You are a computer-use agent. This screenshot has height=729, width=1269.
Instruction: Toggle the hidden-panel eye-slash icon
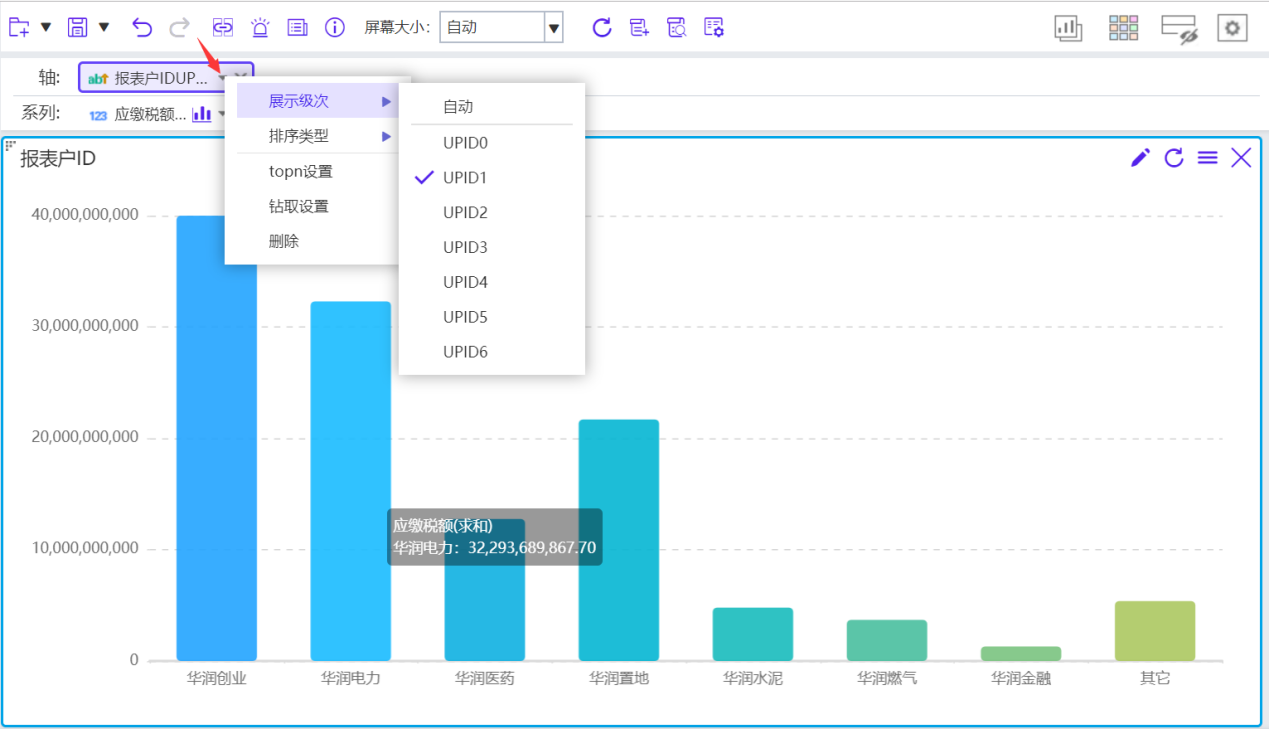pyautogui.click(x=1179, y=29)
